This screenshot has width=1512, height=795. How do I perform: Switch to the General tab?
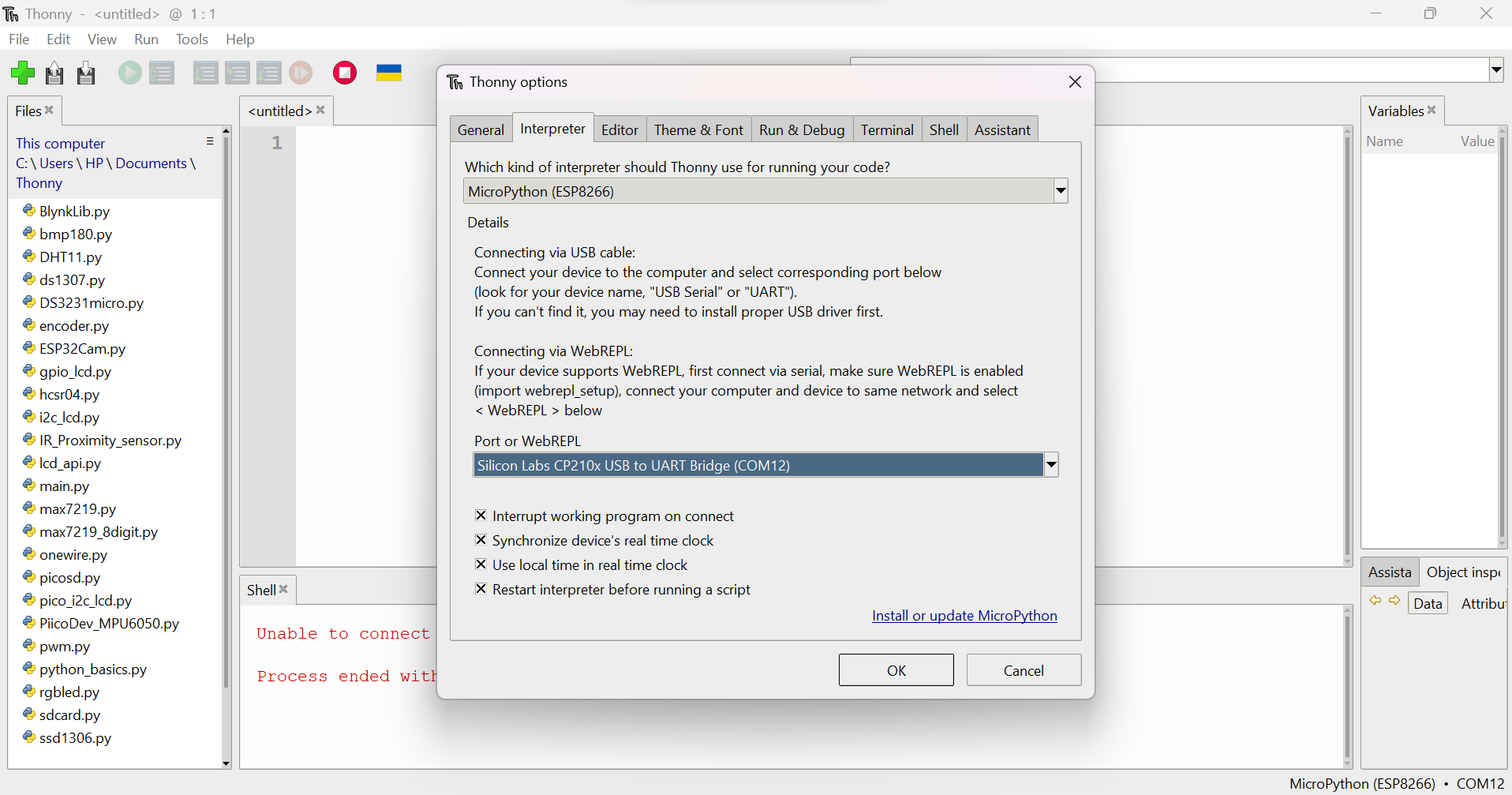click(x=481, y=129)
